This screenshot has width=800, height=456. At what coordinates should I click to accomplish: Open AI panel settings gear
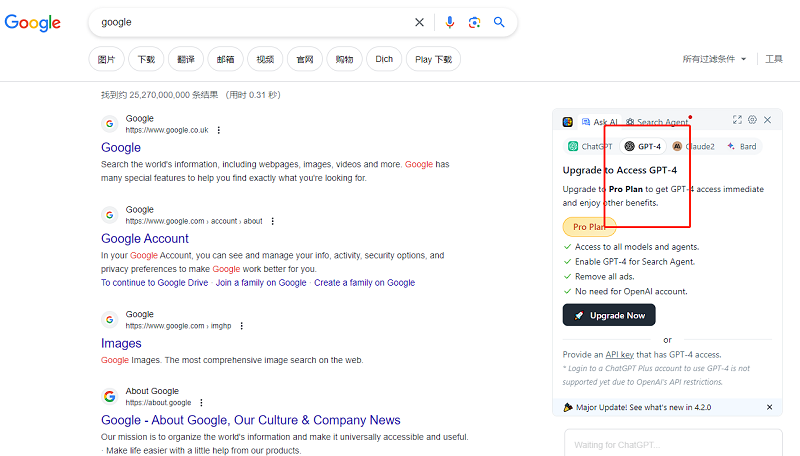[752, 120]
